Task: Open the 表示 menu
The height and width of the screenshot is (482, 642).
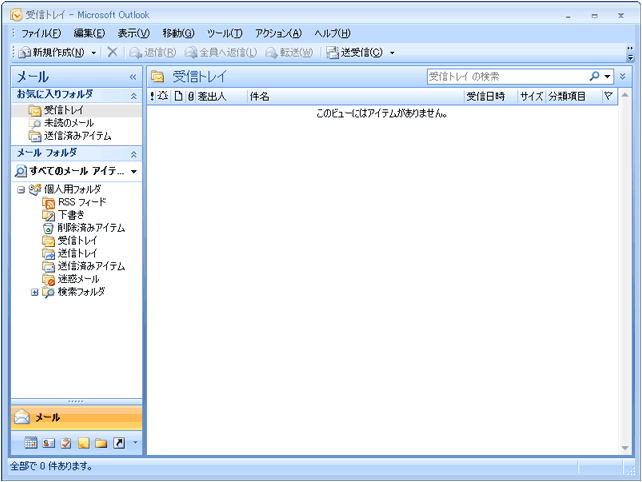Action: click(x=133, y=33)
